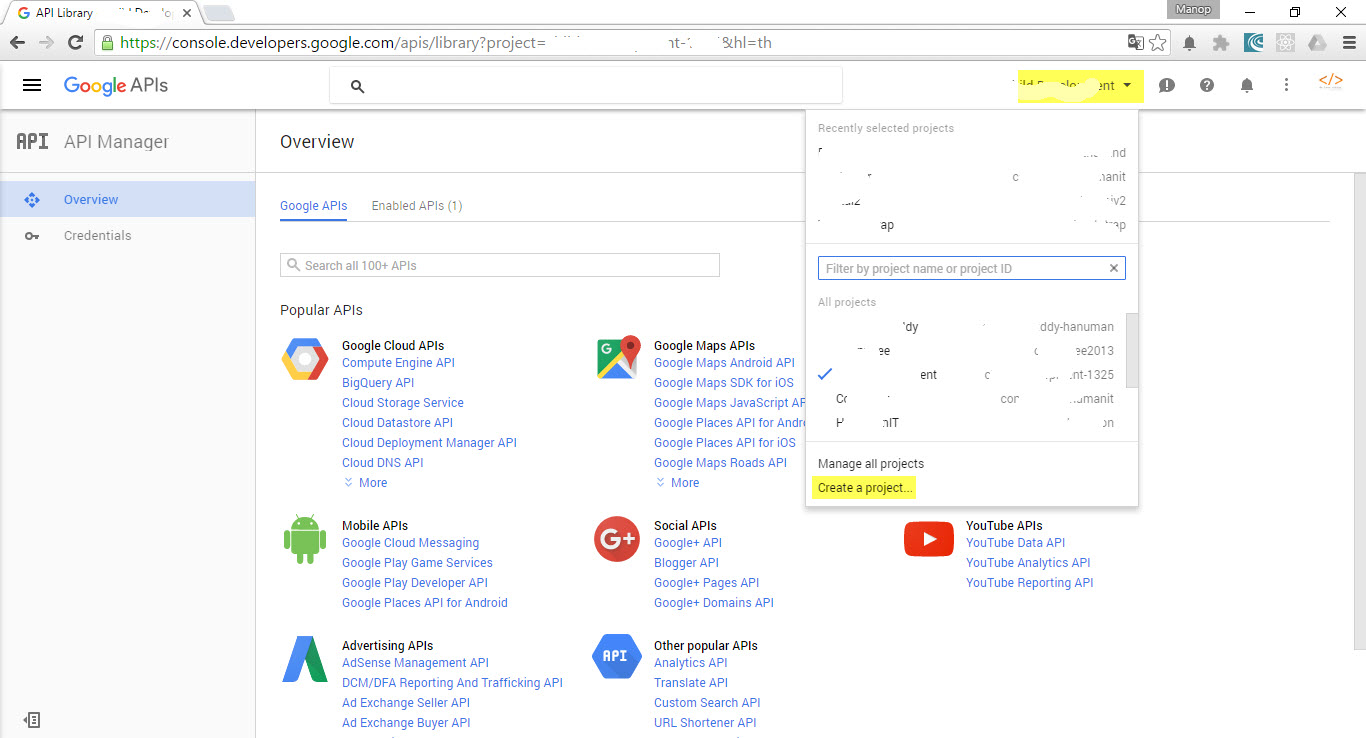1366x738 pixels.
Task: Click the Search all 100+ APIs field
Action: point(500,265)
